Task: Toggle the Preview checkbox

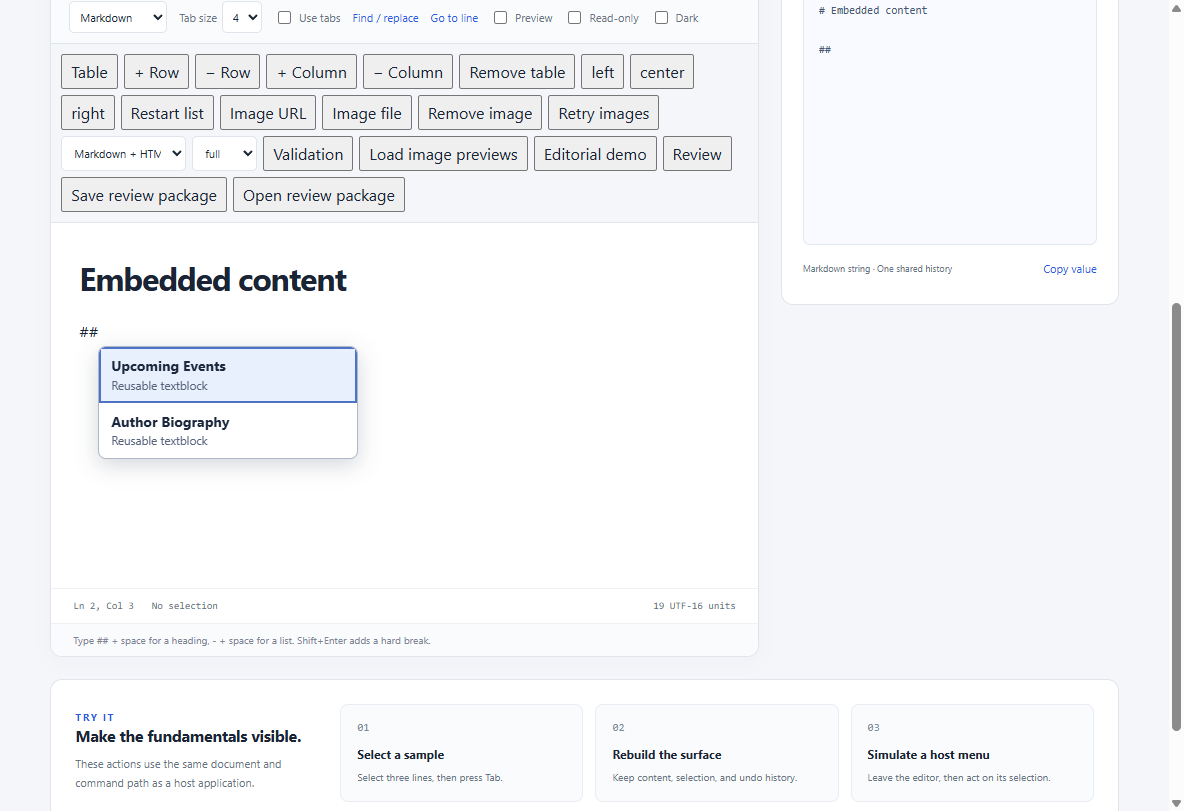Action: [501, 17]
